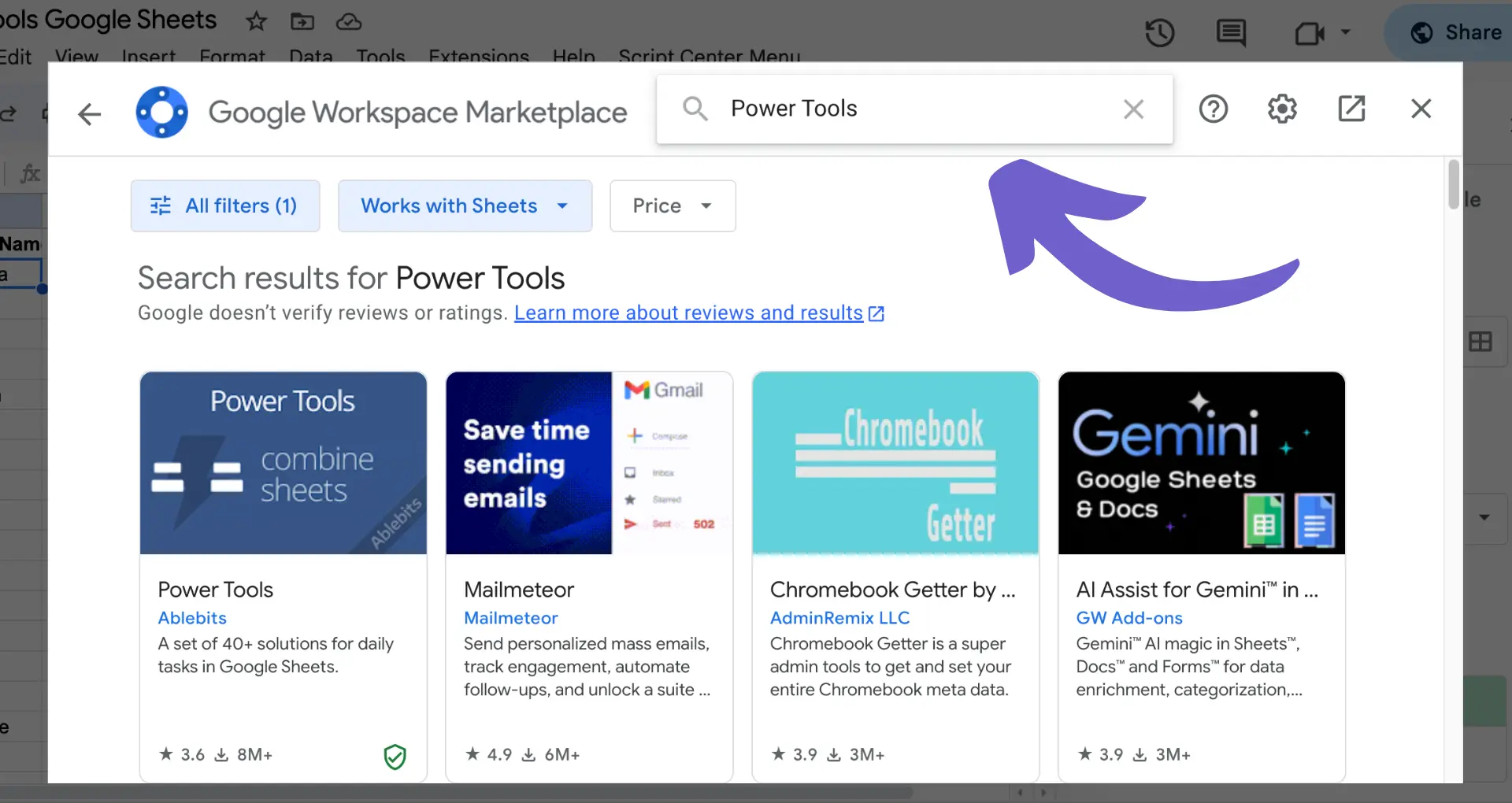Open the View menu in Sheets
The height and width of the screenshot is (803, 1512).
click(76, 57)
